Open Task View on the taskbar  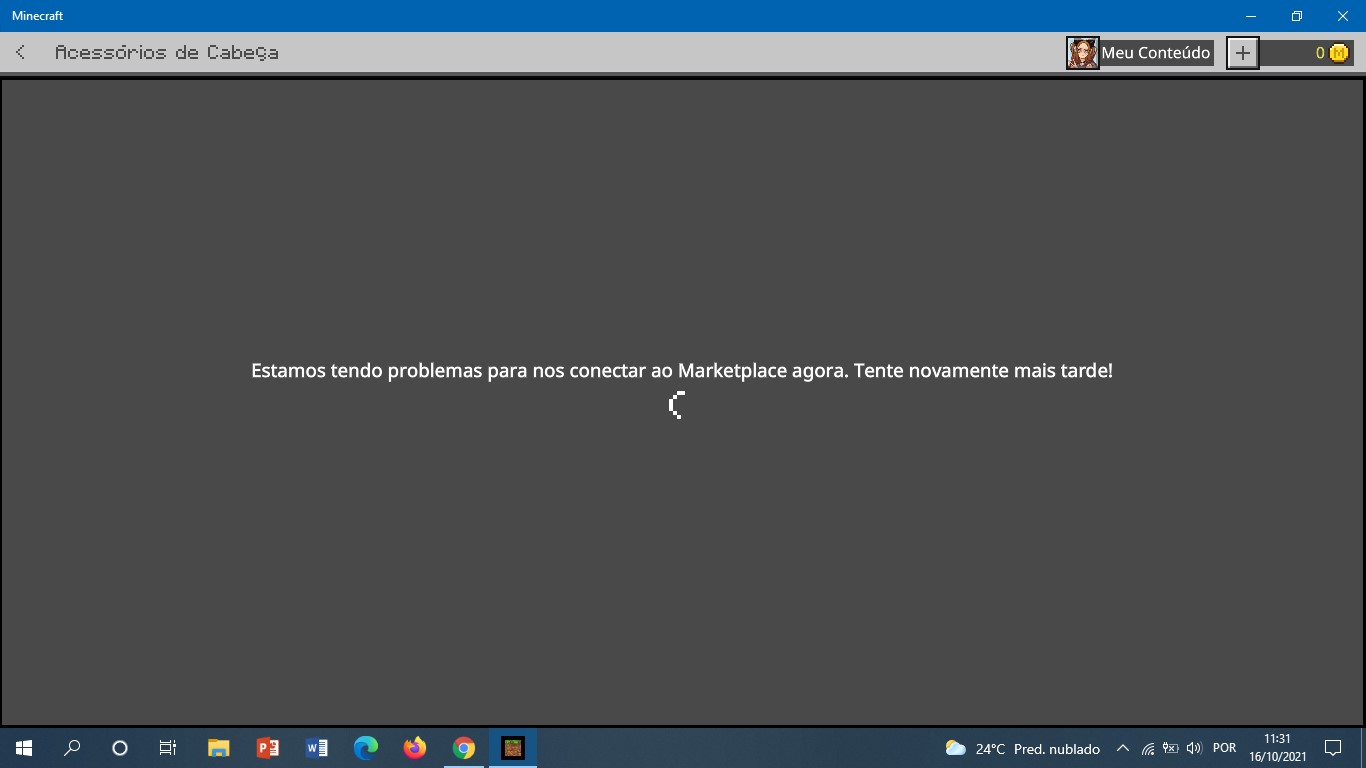tap(168, 748)
